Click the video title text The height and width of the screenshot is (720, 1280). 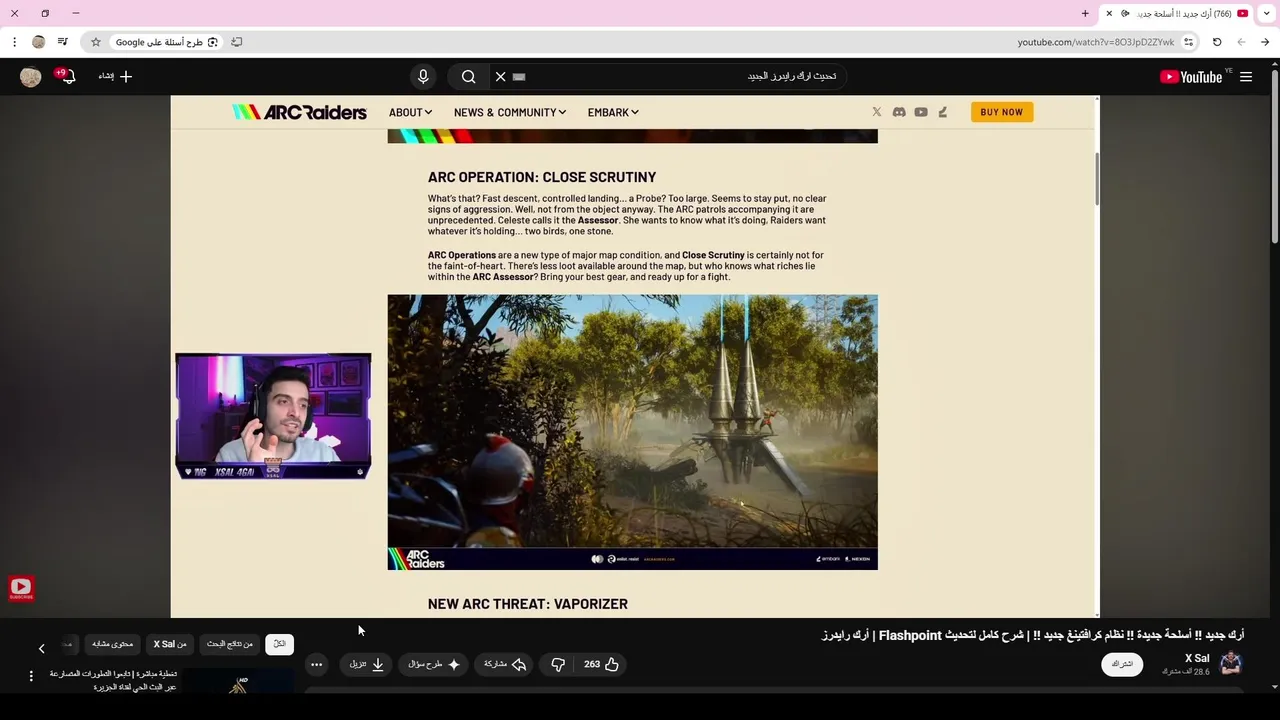point(1033,635)
